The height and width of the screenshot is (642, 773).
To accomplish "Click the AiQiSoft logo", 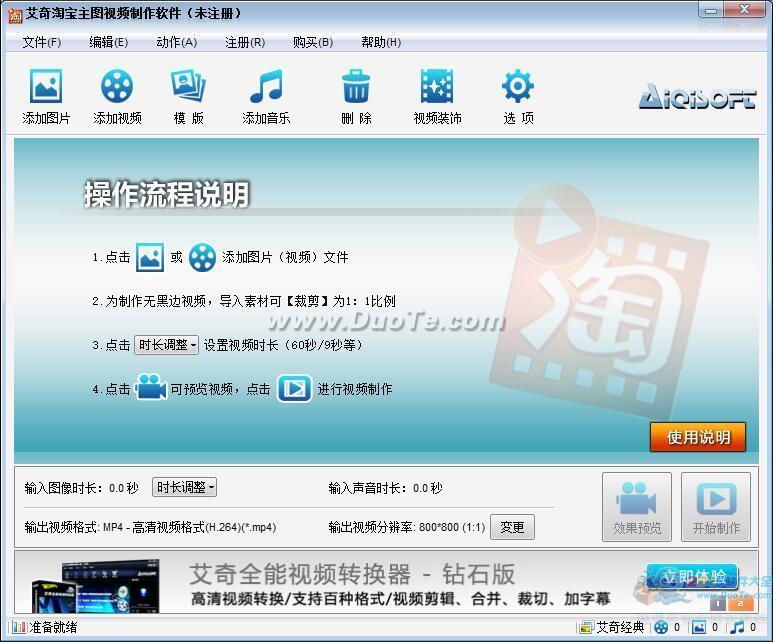I will click(697, 96).
